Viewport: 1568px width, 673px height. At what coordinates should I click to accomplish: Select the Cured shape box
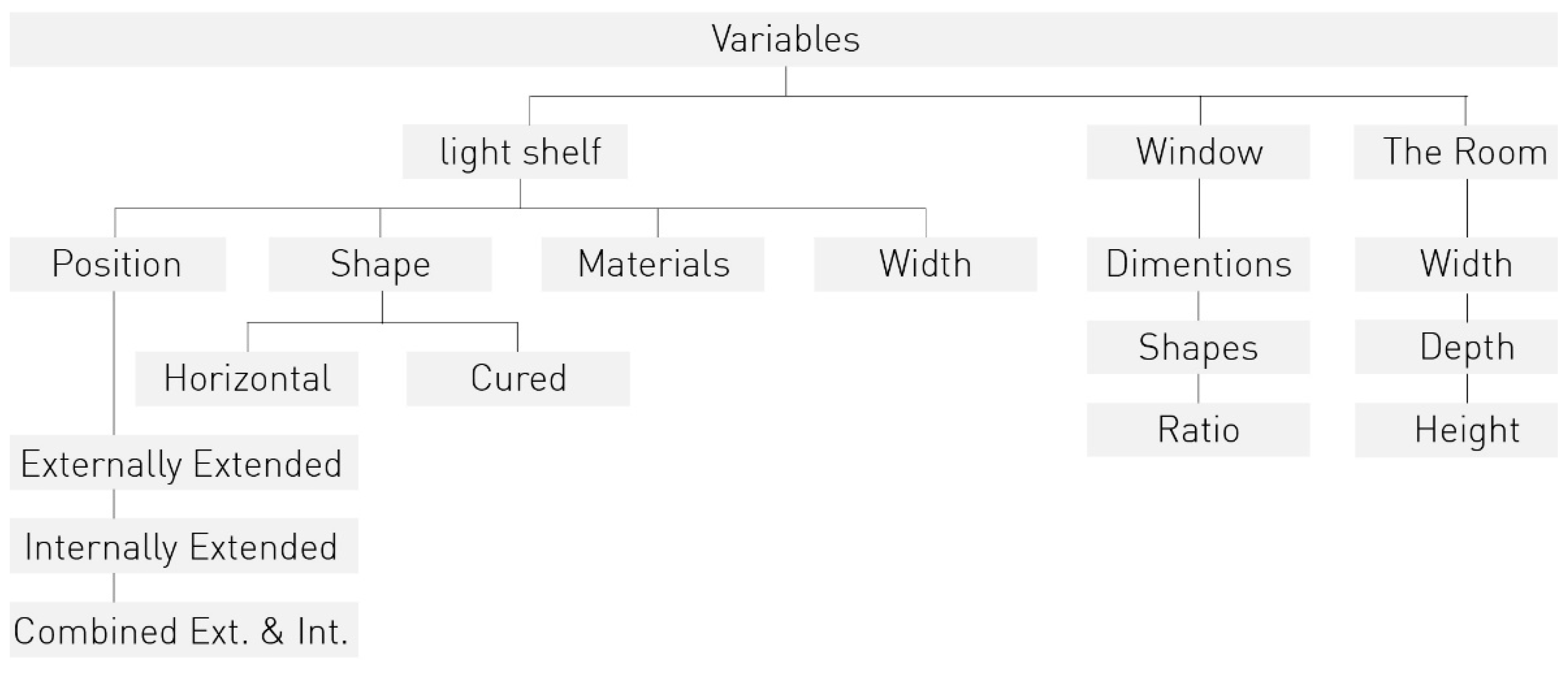click(x=518, y=379)
